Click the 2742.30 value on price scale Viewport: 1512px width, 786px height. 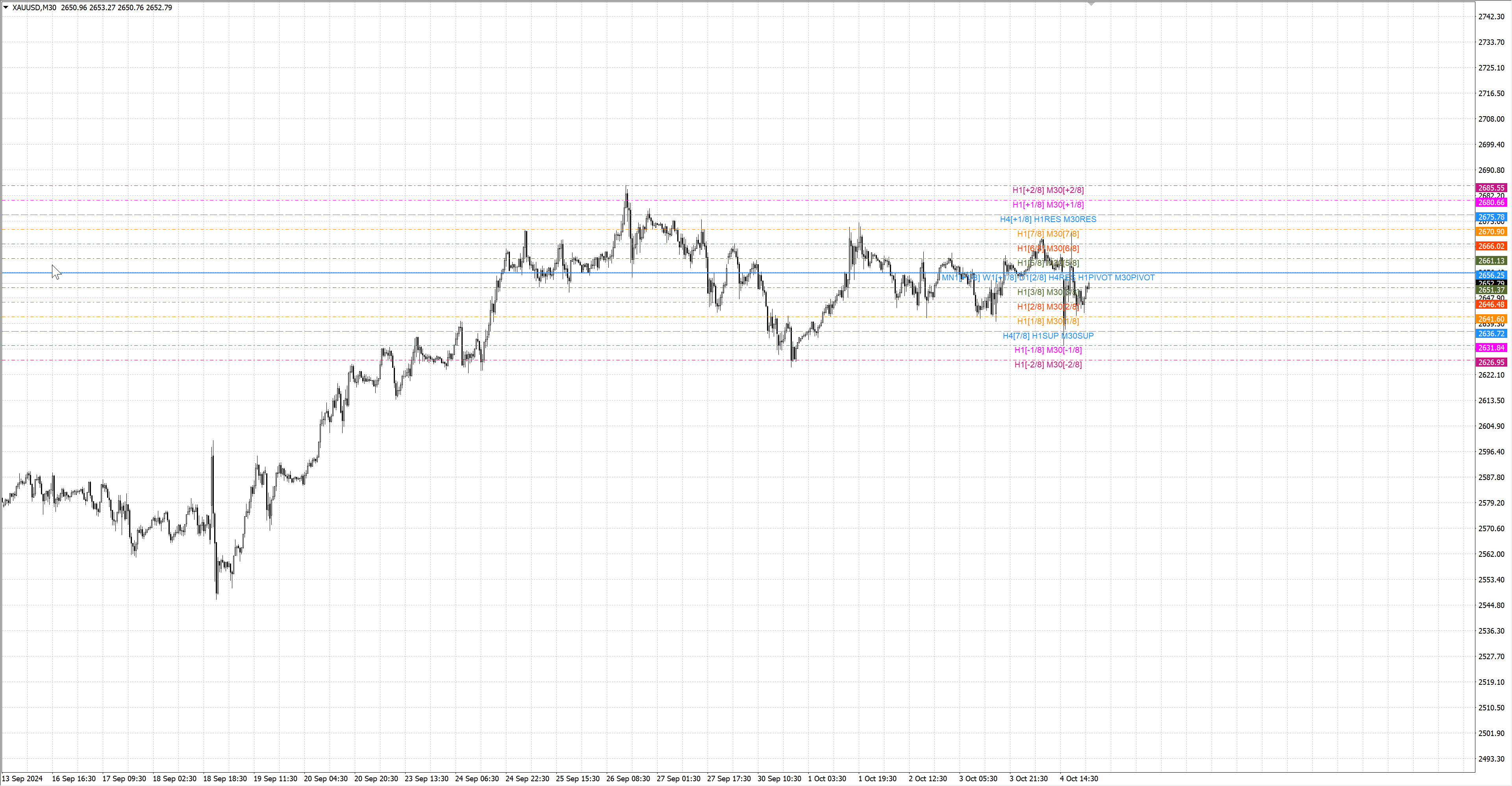click(1491, 17)
